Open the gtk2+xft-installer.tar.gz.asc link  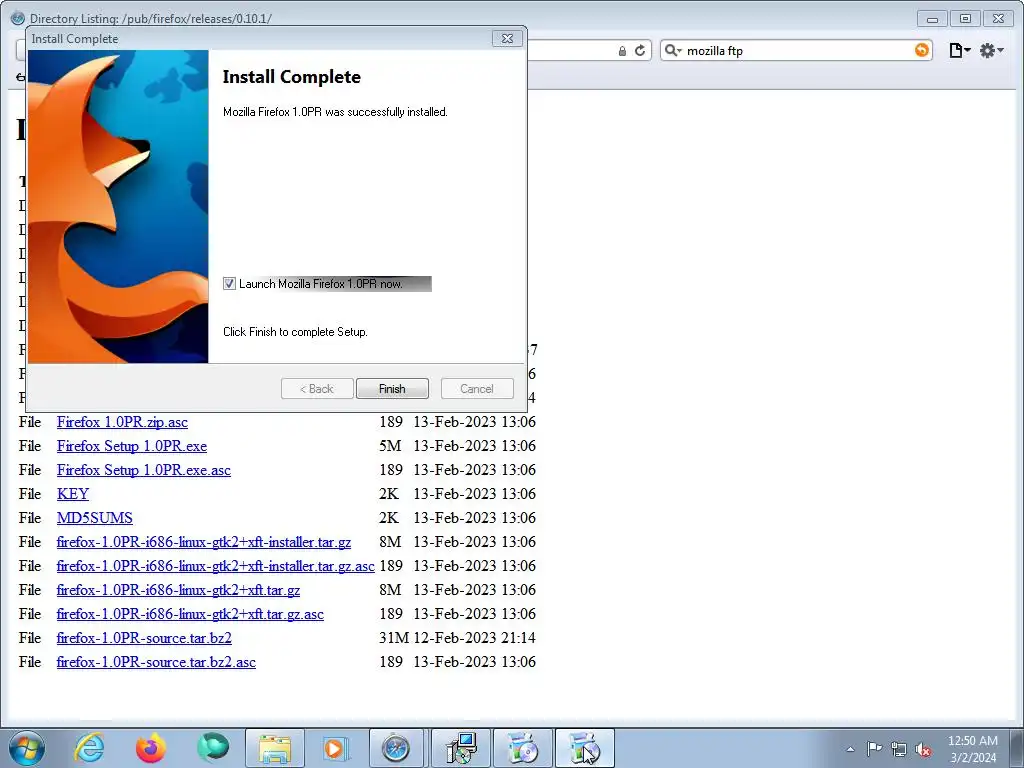coord(216,566)
